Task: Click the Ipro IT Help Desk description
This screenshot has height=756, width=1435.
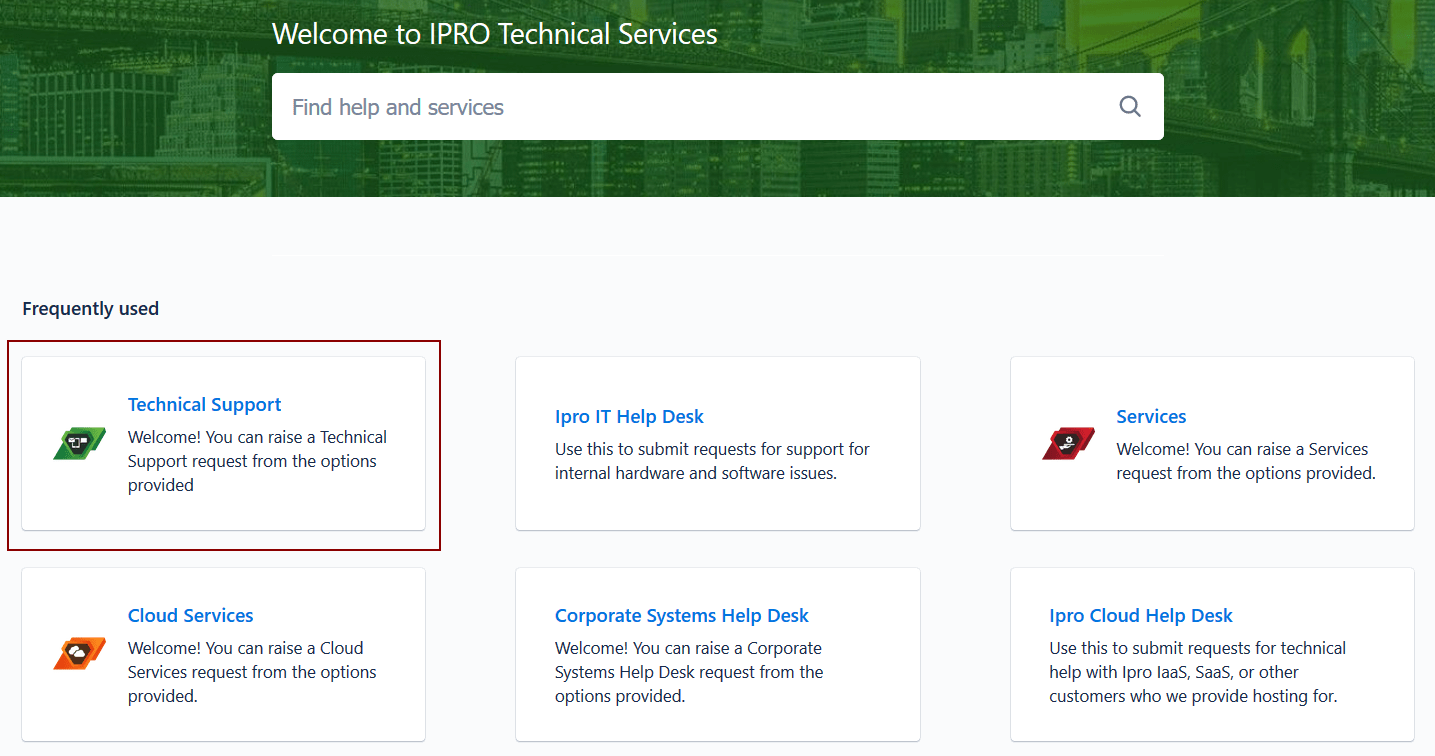Action: (712, 461)
